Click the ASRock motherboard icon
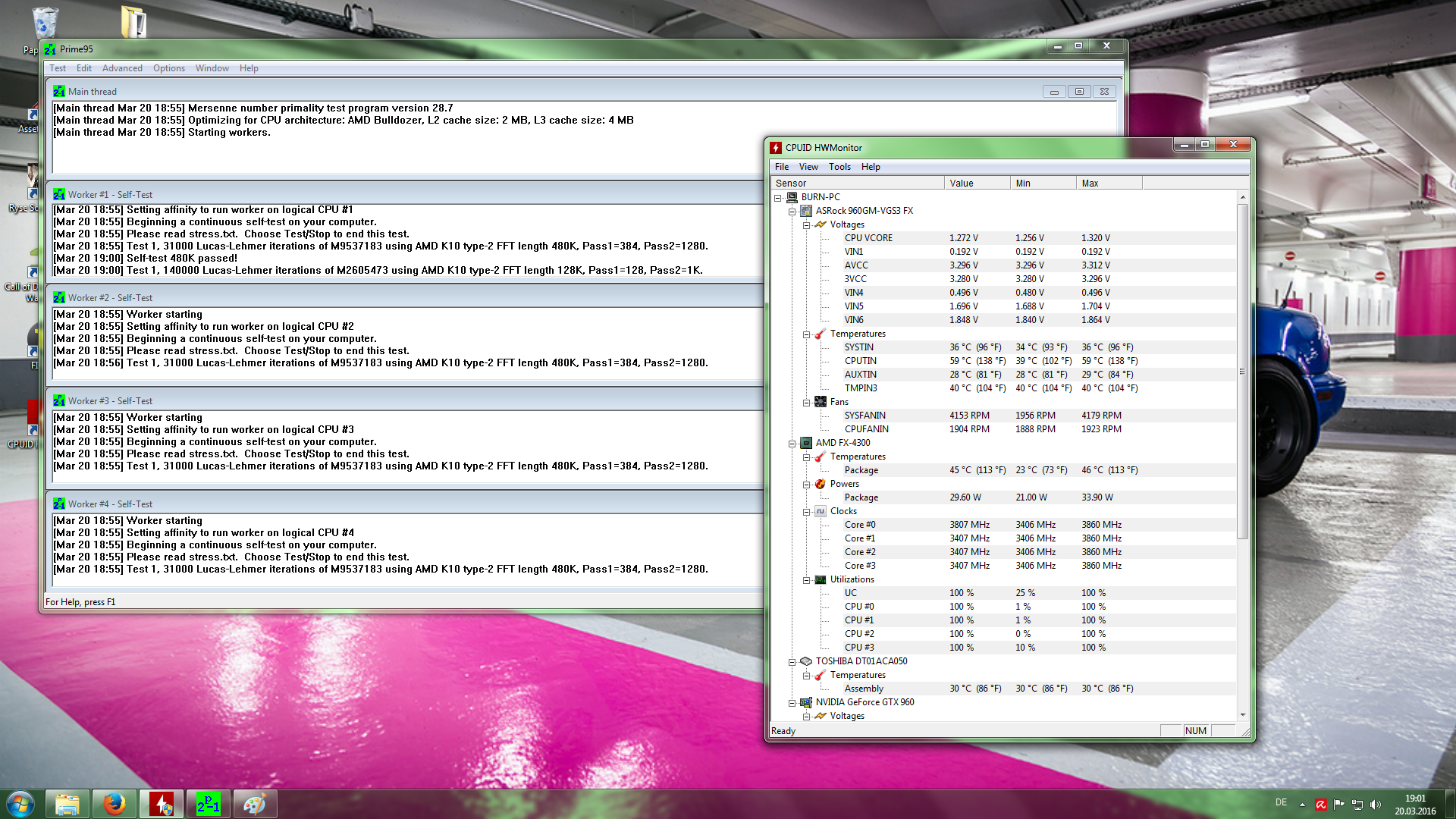 (x=806, y=211)
